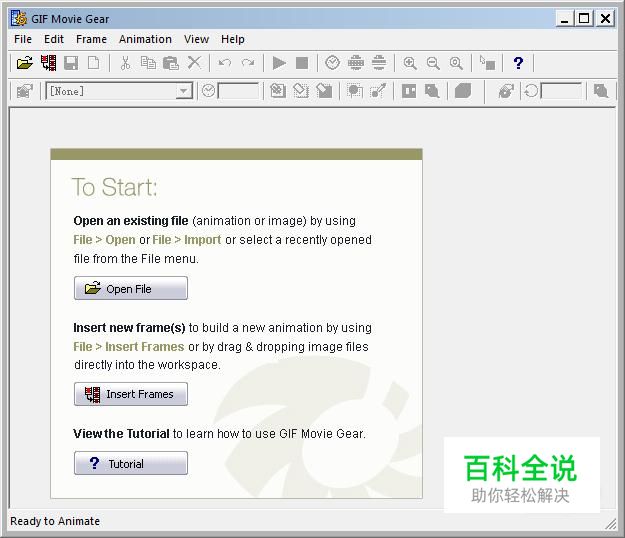The image size is (625, 538).
Task: Maximize the GIF Movie Gear window
Action: click(x=584, y=18)
